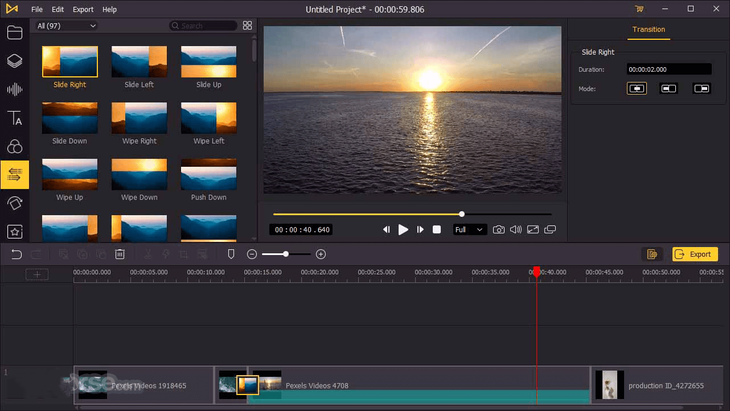Select the Transition properties tab
This screenshot has width=730, height=411.
649,29
